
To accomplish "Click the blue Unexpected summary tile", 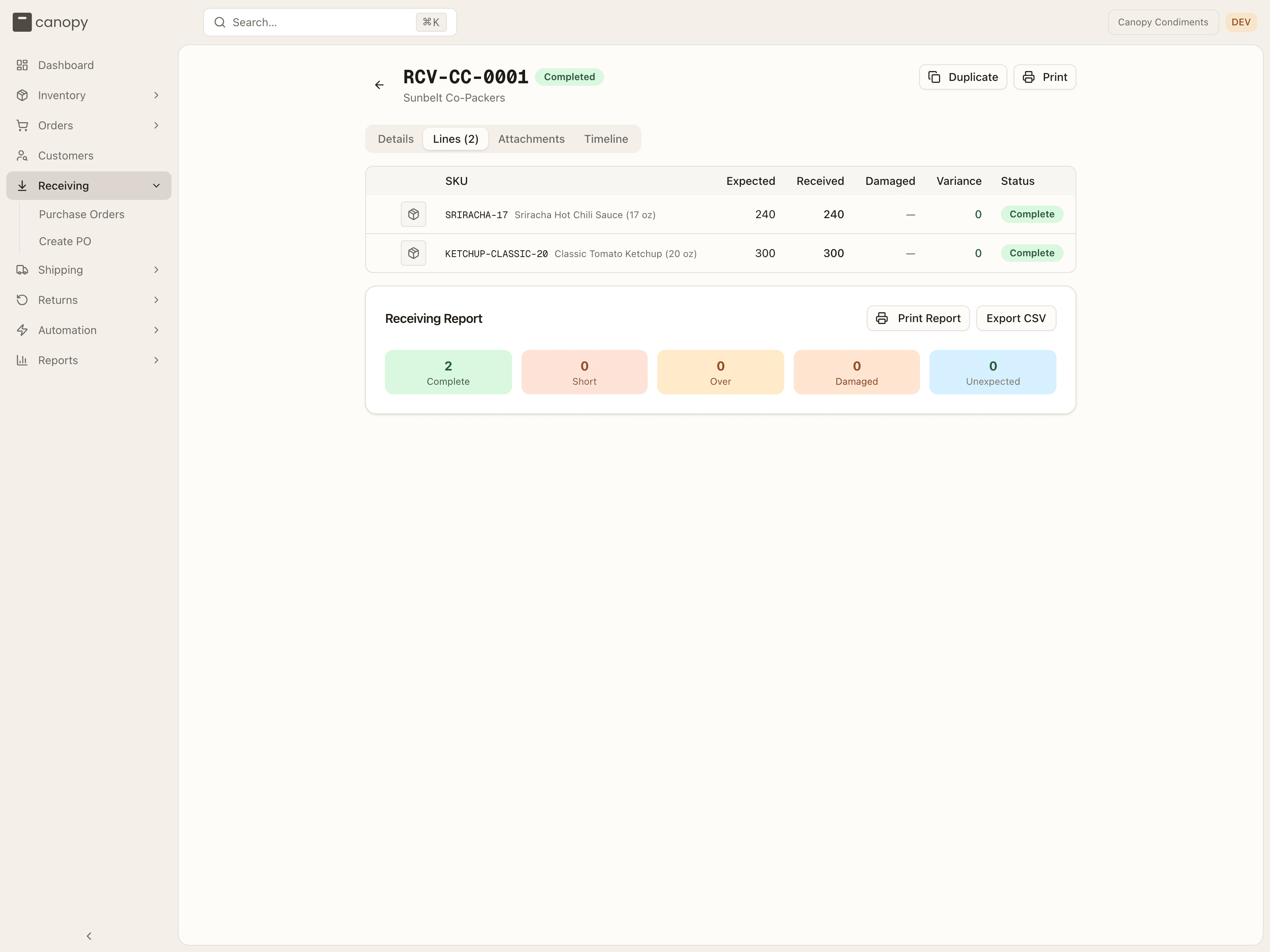I will (992, 372).
